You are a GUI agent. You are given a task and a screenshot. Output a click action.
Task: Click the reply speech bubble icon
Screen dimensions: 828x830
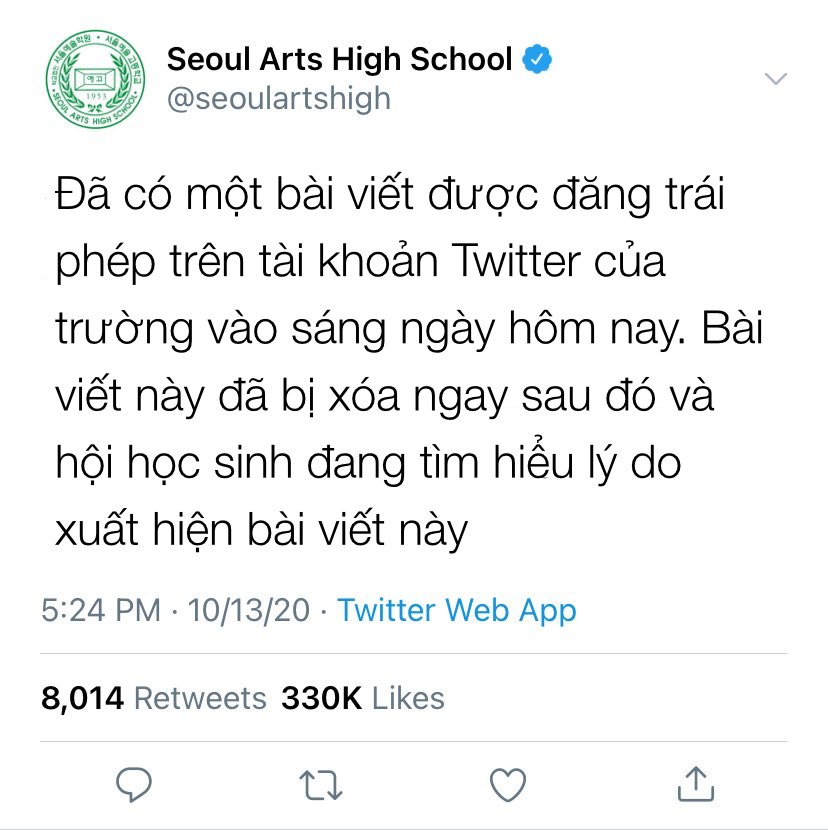click(134, 784)
